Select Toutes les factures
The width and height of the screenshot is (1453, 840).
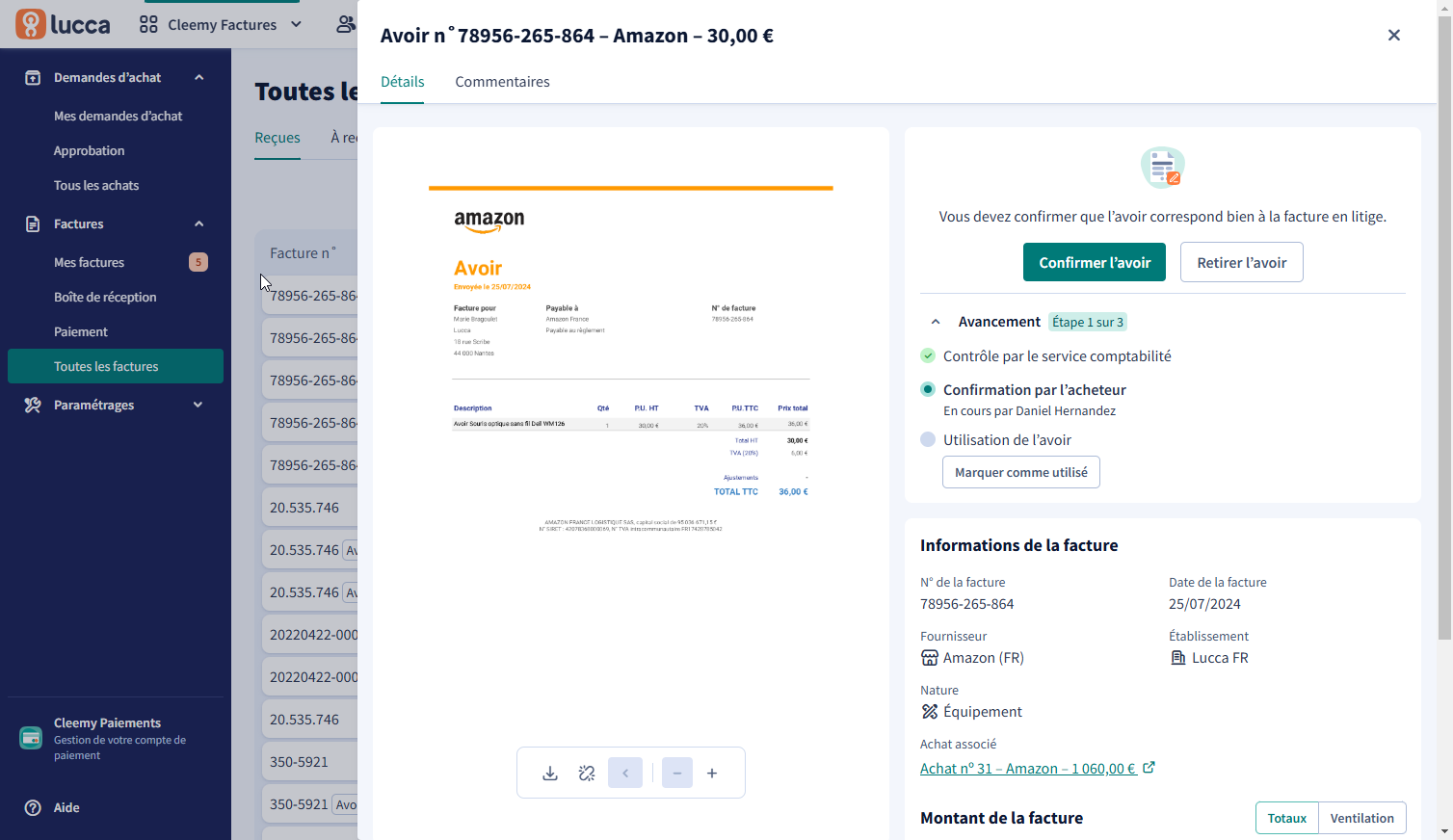116,366
